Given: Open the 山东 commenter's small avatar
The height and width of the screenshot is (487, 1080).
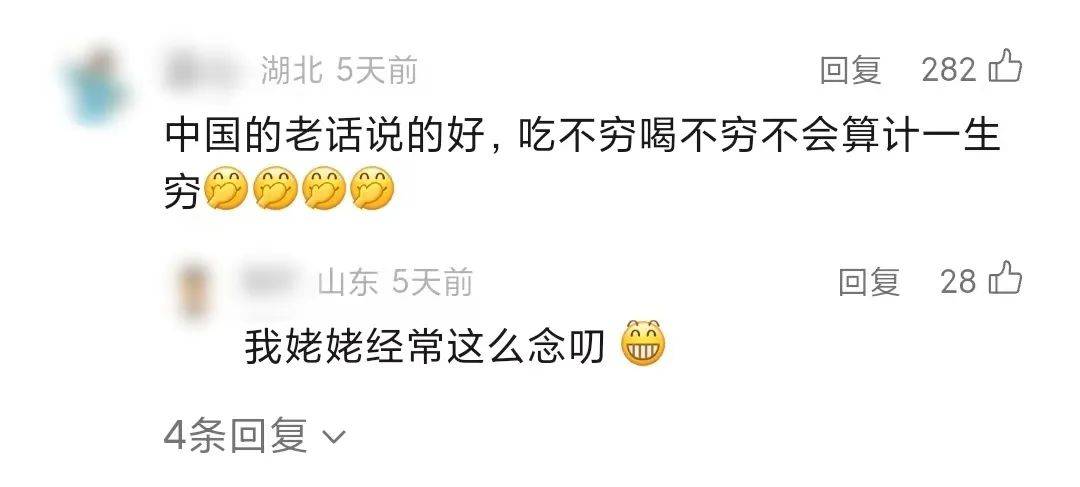Looking at the screenshot, I should tap(196, 288).
